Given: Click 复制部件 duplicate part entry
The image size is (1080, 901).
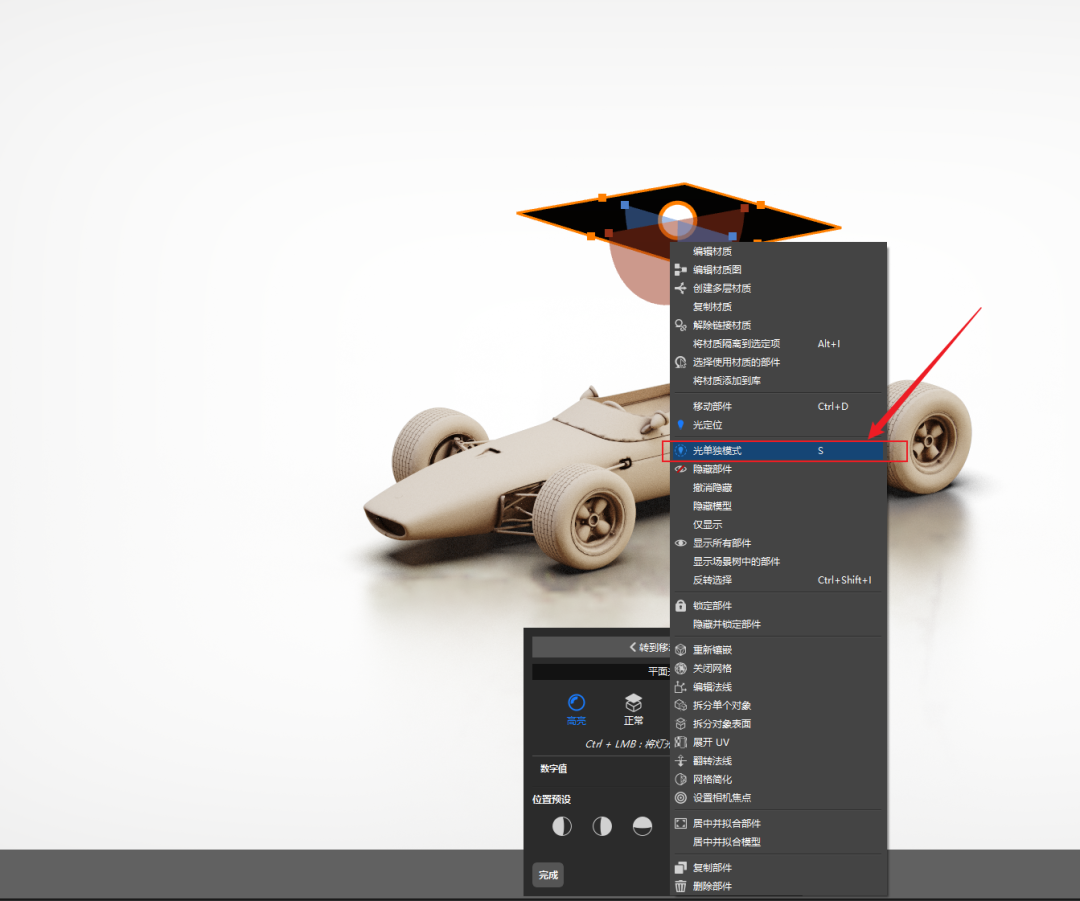Looking at the screenshot, I should [778, 868].
